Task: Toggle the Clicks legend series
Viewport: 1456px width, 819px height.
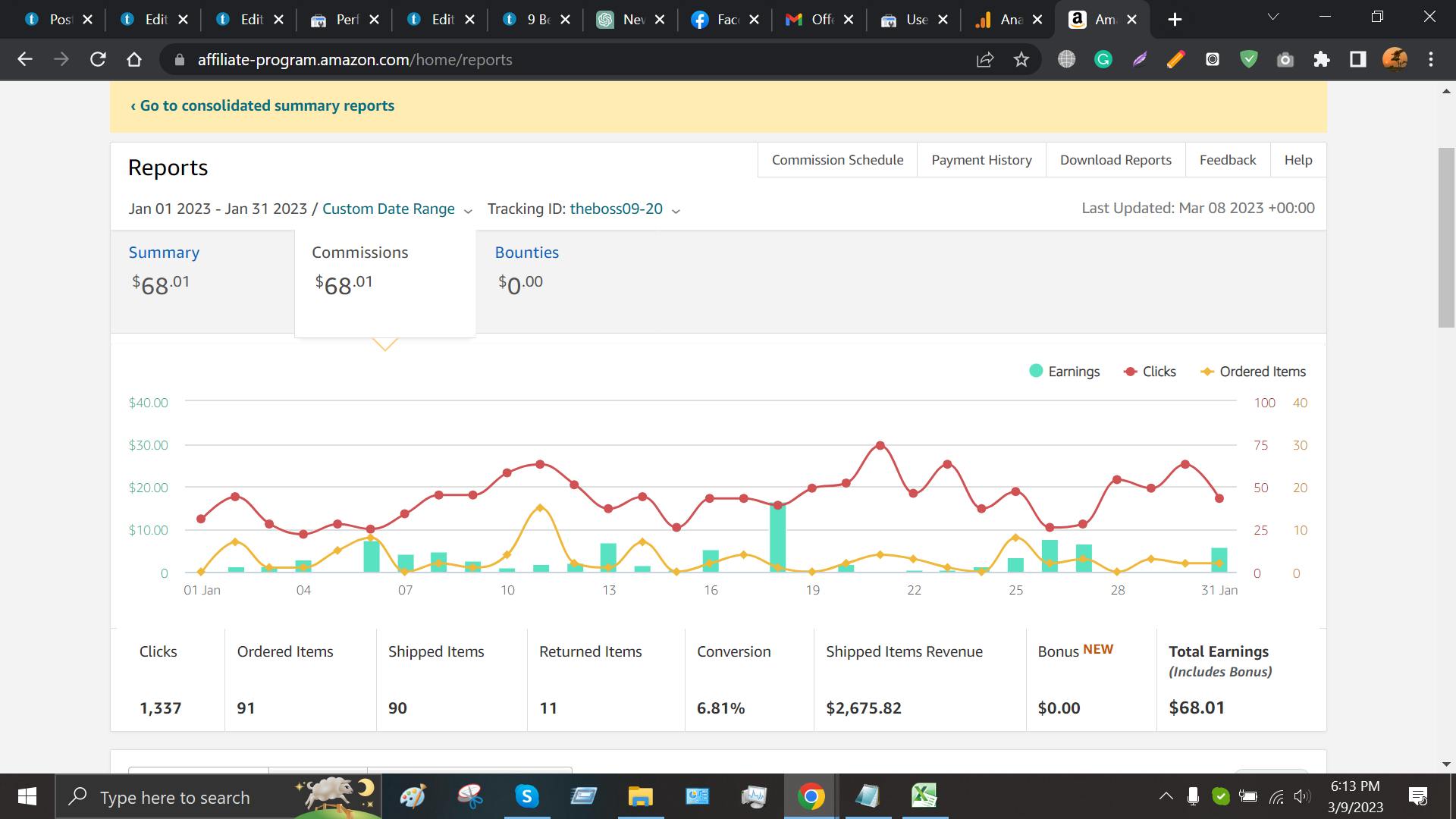Action: point(1150,372)
